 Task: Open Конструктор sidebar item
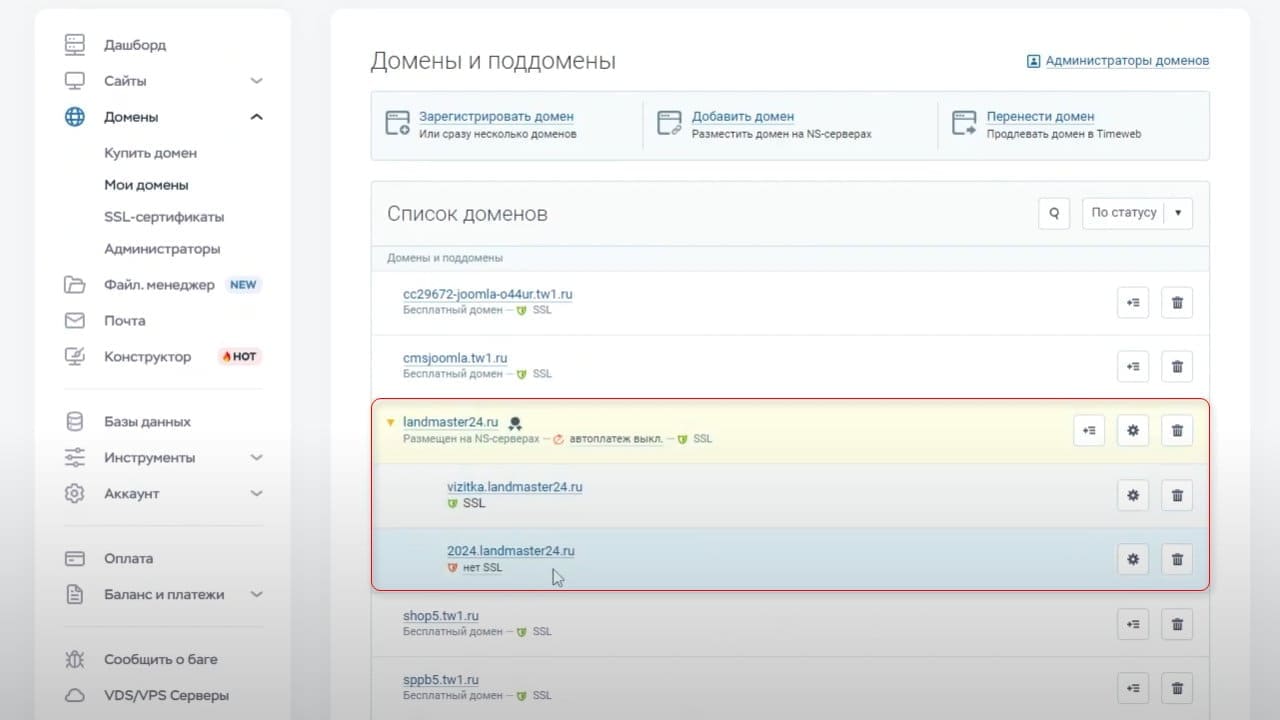(148, 357)
